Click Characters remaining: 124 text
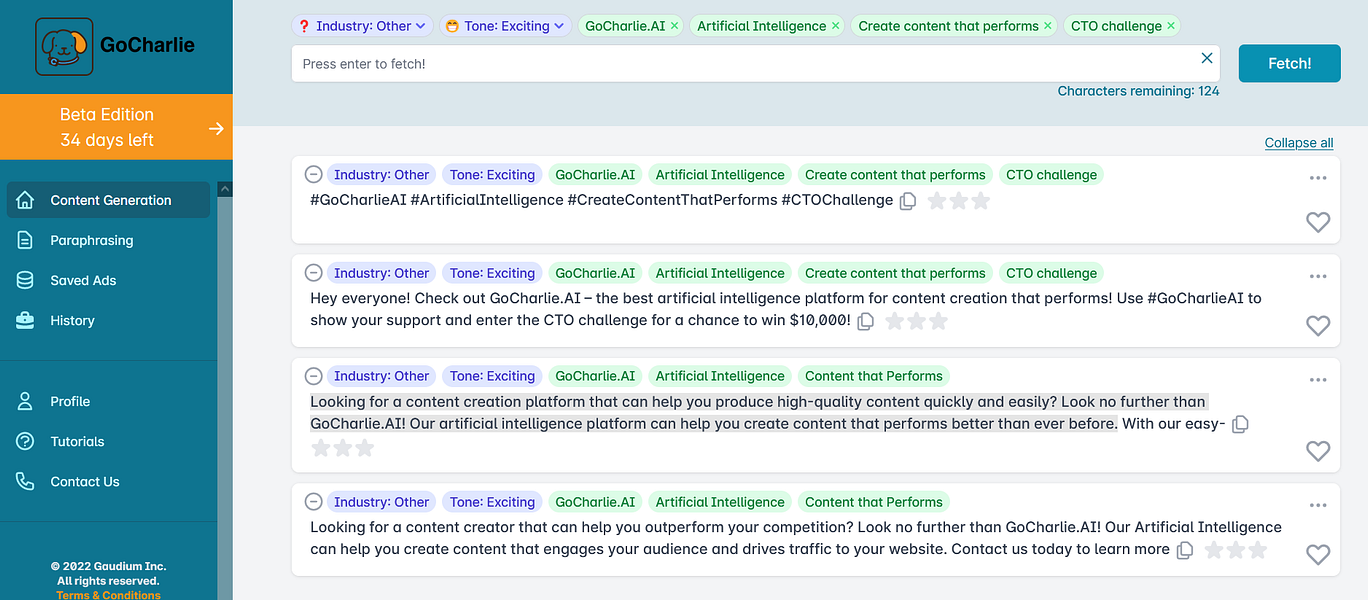This screenshot has height=600, width=1368. pos(1138,91)
